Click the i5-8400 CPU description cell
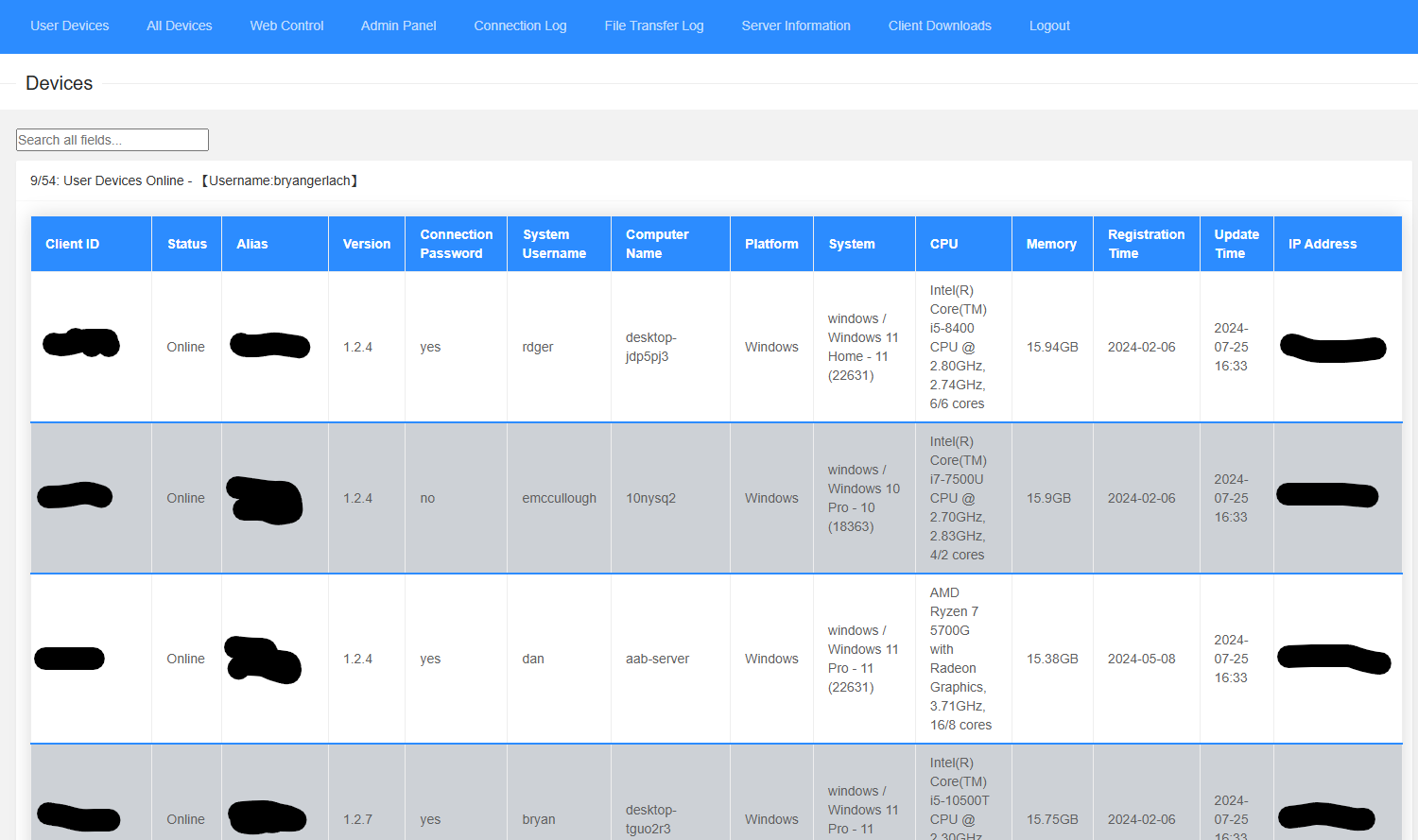Screen dimensions: 1418x840 (959, 347)
